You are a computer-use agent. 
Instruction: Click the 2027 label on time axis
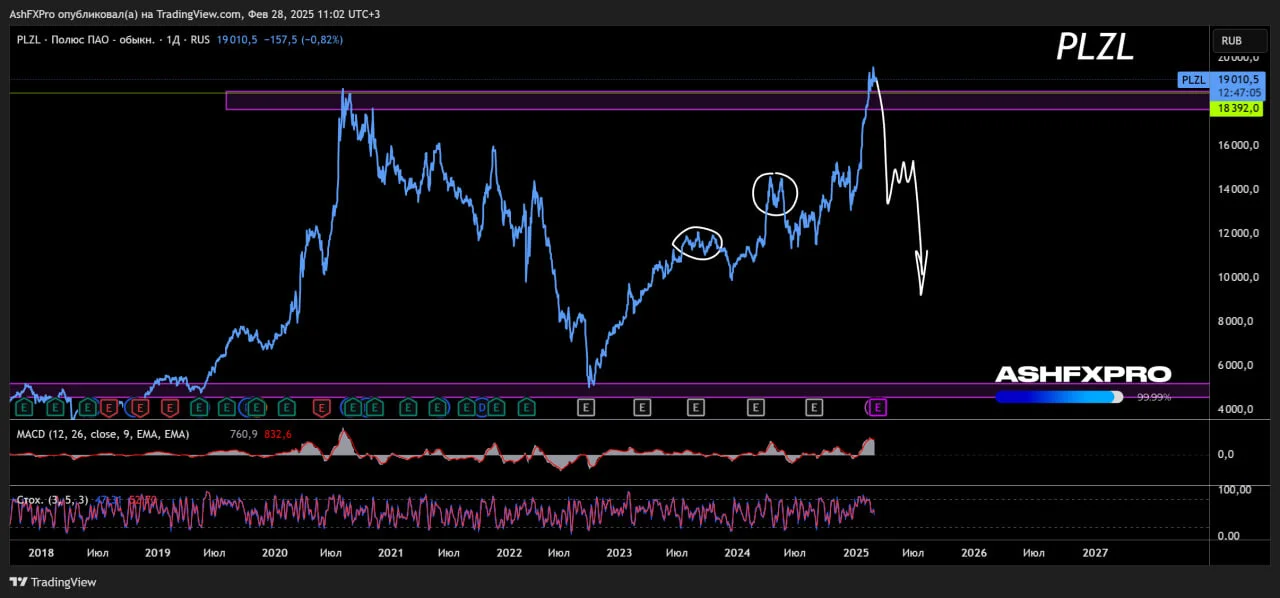coord(1095,552)
